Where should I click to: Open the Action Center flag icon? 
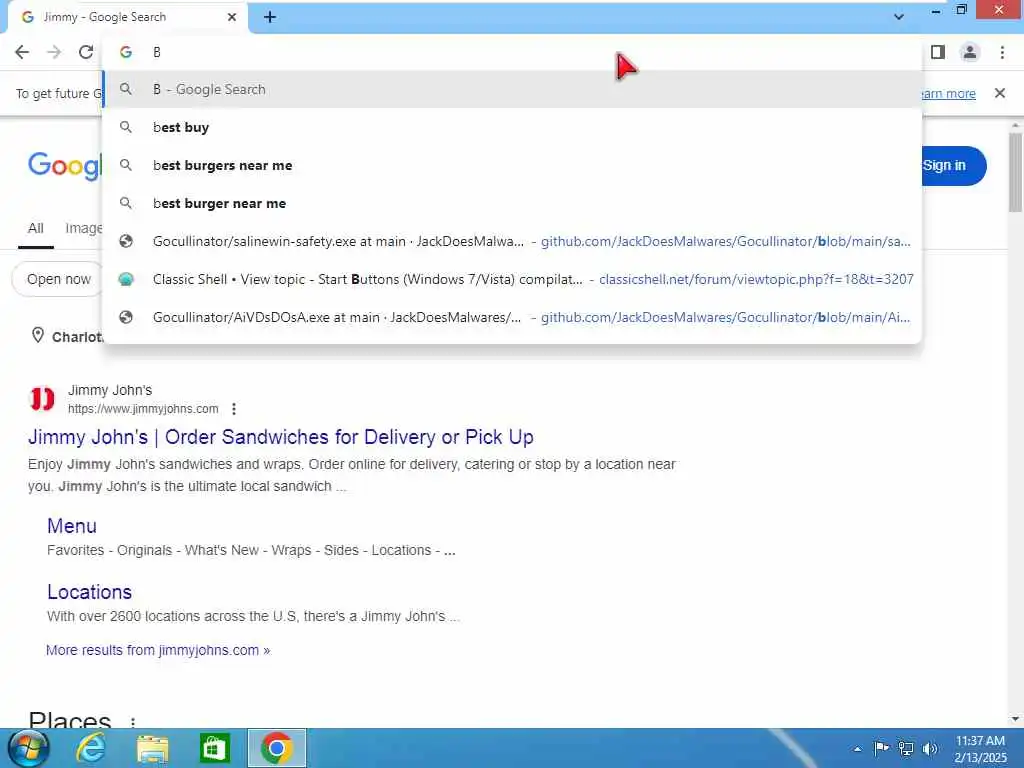tap(881, 748)
